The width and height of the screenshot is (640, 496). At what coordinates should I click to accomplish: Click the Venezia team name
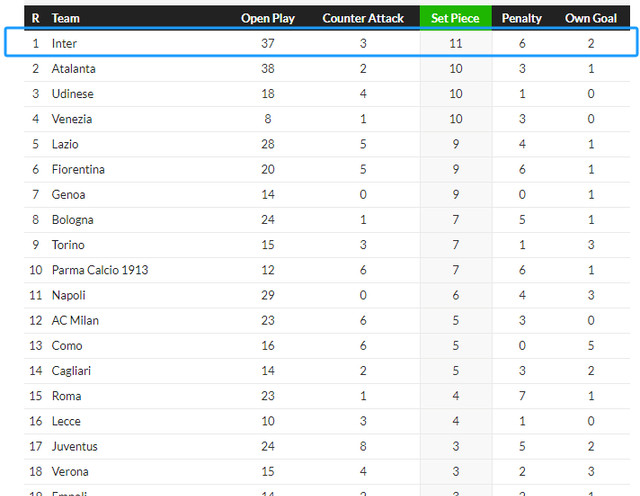(x=72, y=119)
